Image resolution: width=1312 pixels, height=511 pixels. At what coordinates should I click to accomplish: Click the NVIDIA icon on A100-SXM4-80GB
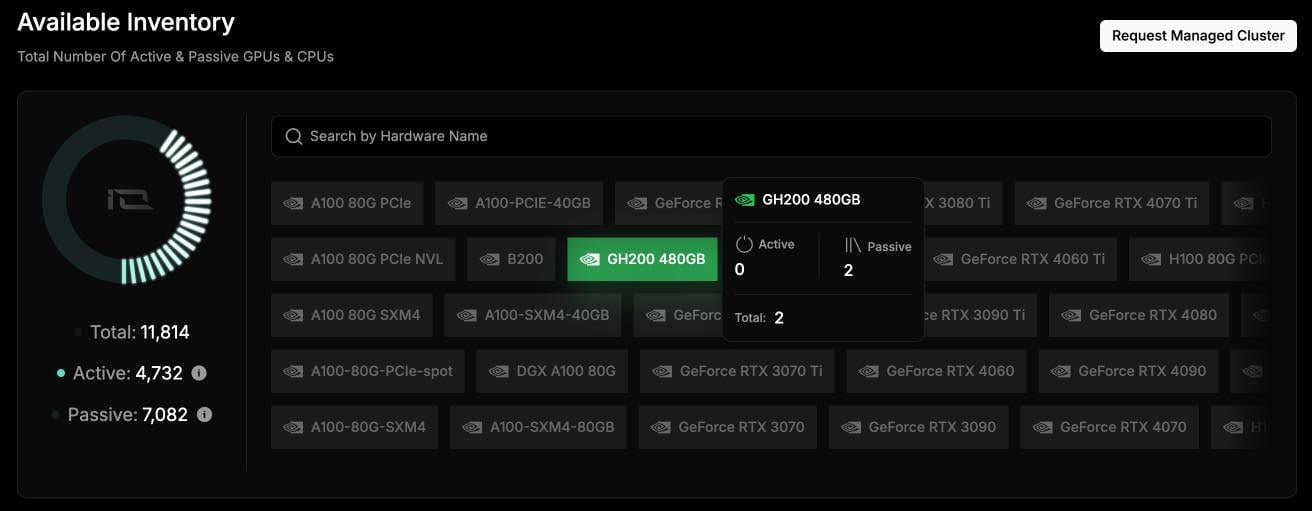click(472, 427)
